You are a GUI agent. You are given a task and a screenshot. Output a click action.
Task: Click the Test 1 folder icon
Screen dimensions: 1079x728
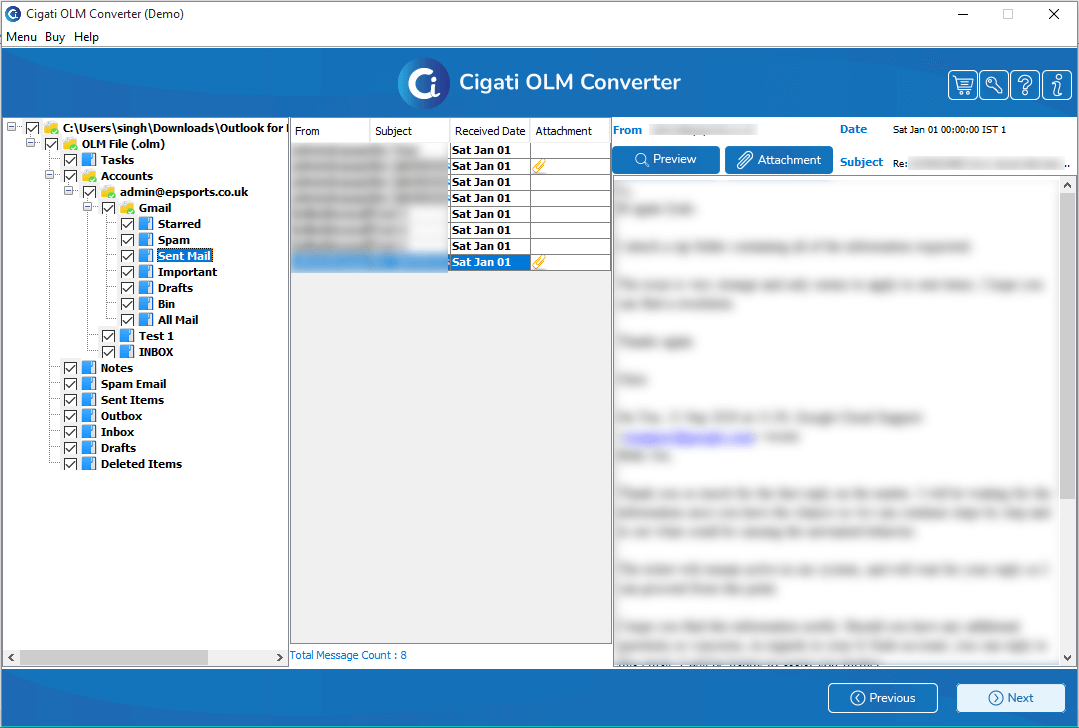tap(127, 336)
